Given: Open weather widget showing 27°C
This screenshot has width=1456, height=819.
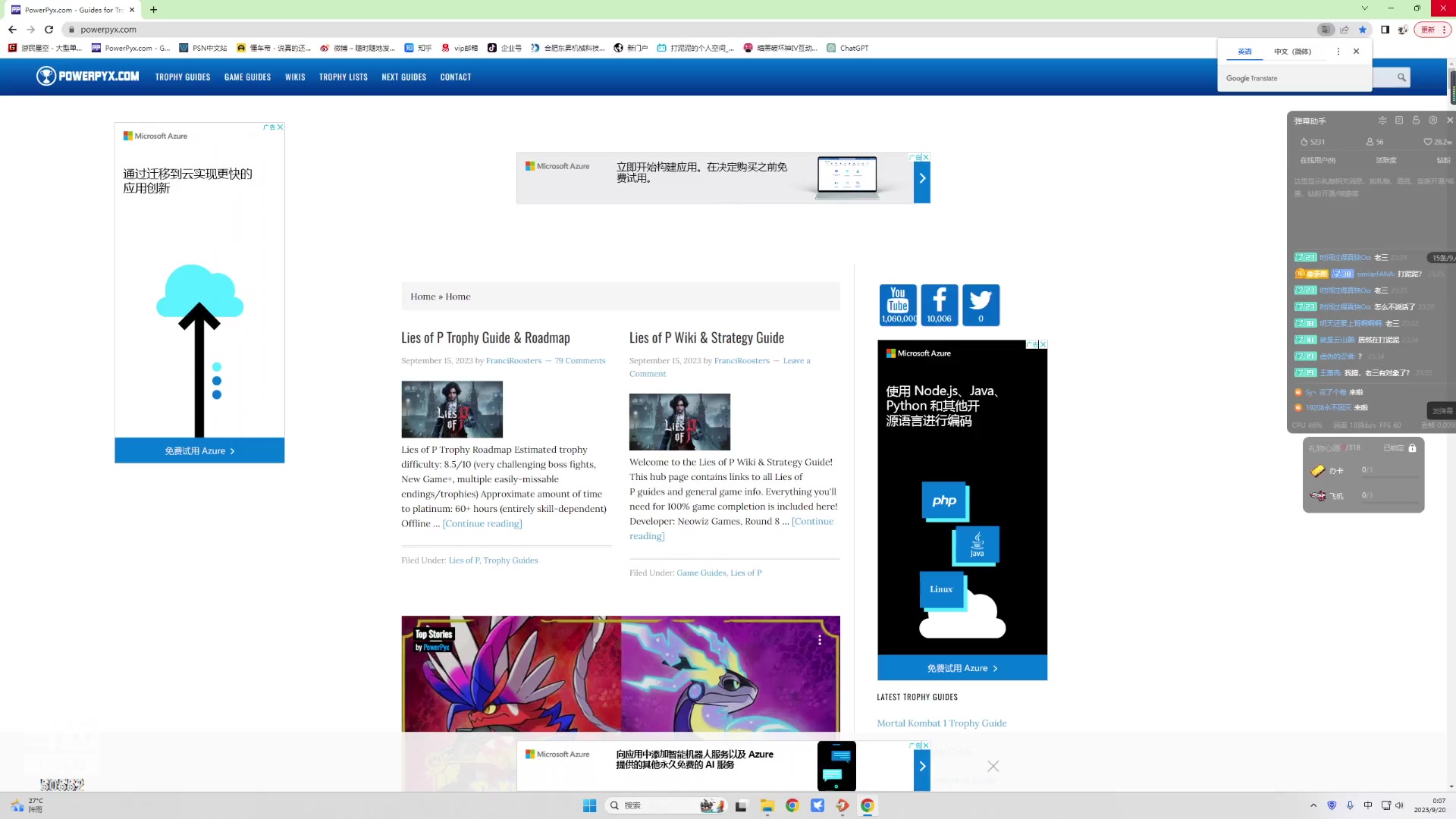Looking at the screenshot, I should (27, 805).
